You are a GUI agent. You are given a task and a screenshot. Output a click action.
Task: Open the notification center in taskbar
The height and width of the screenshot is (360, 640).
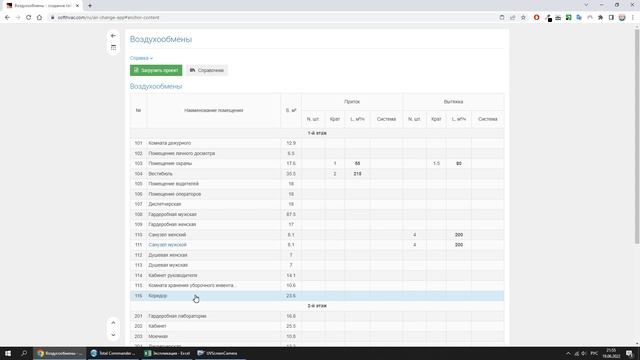click(x=629, y=353)
